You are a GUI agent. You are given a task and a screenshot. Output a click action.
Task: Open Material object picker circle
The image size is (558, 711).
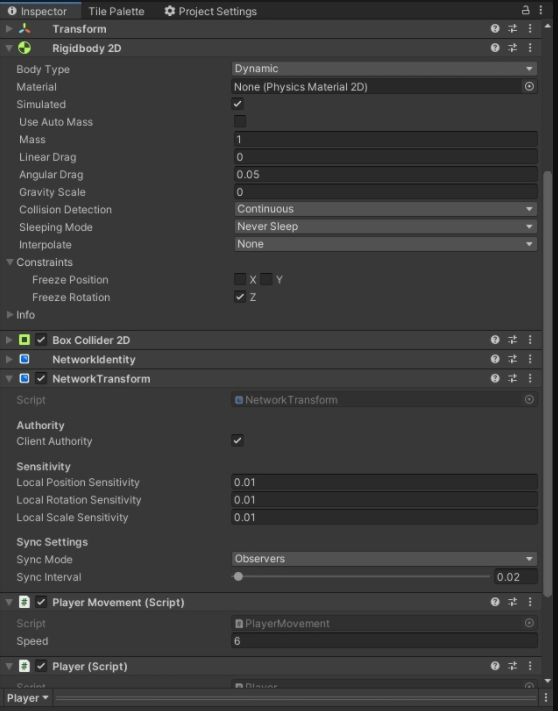click(529, 86)
